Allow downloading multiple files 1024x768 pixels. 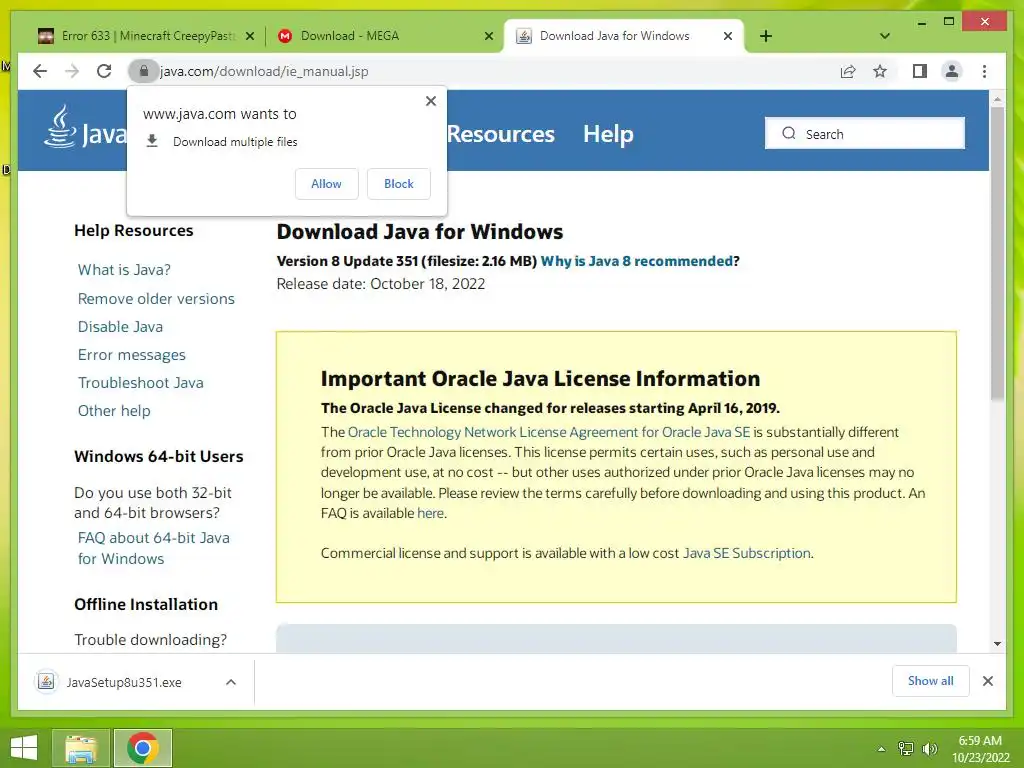[x=327, y=184]
